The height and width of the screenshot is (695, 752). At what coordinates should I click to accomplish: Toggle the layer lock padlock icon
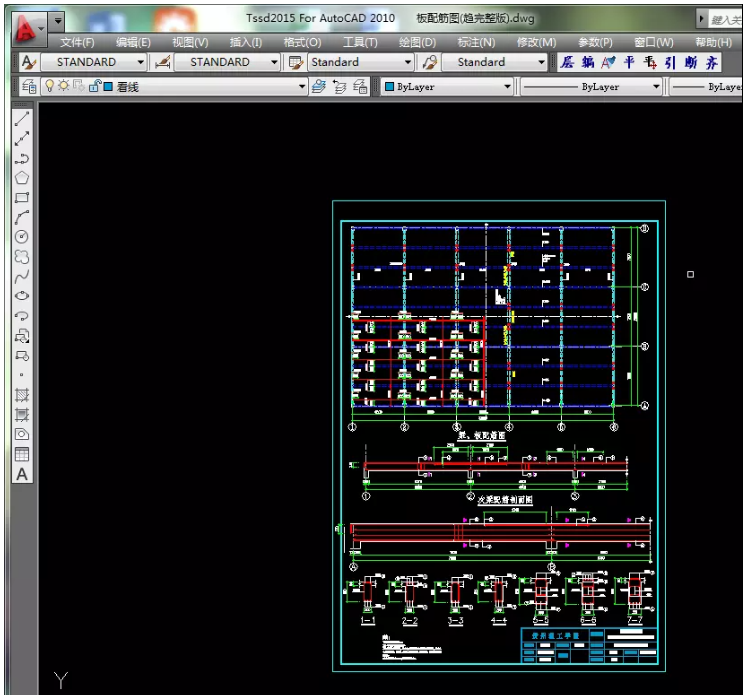[x=93, y=87]
